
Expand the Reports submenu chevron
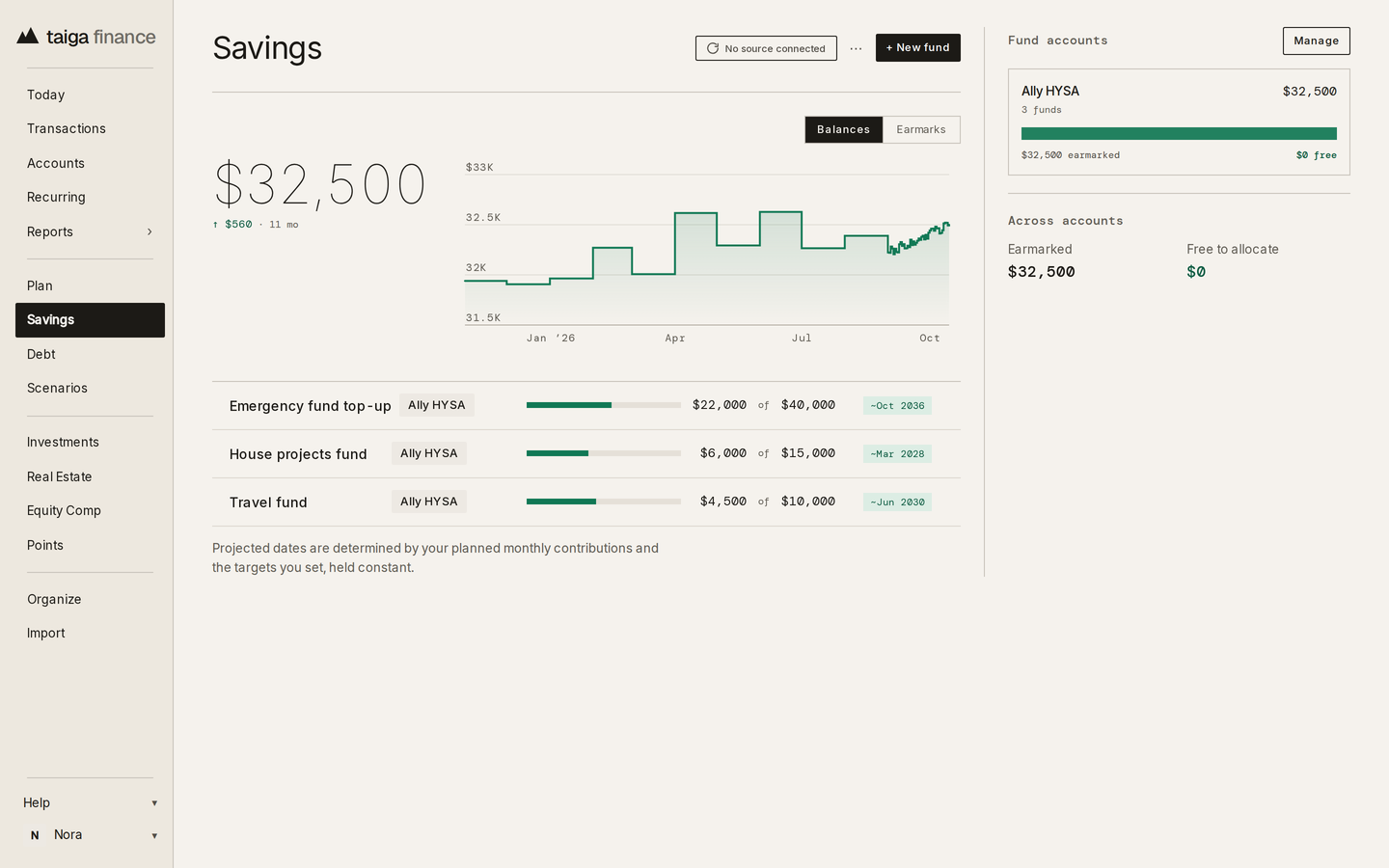150,231
